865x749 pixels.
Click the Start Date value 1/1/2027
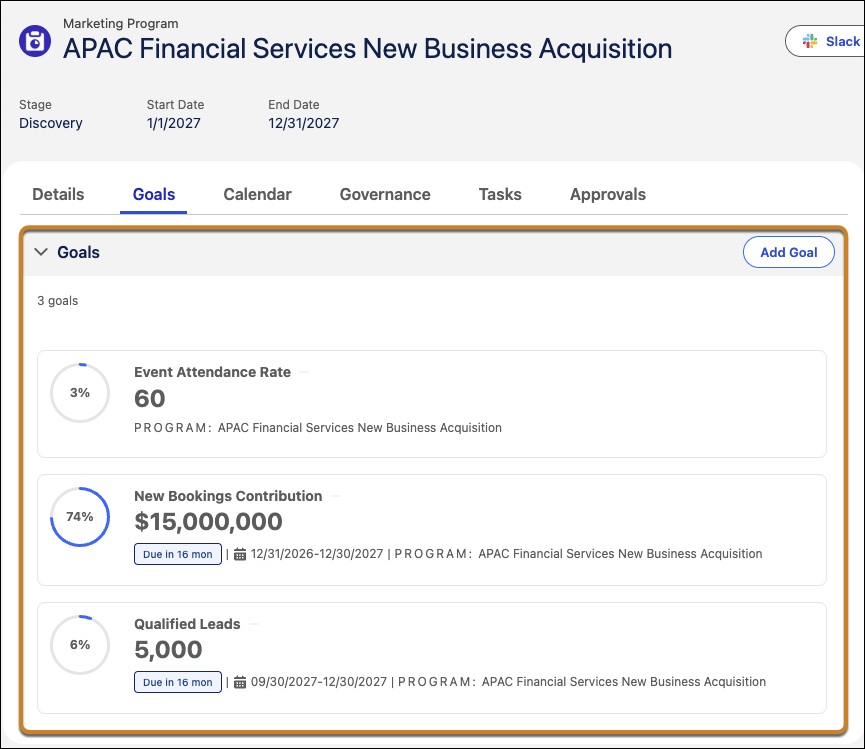point(173,123)
